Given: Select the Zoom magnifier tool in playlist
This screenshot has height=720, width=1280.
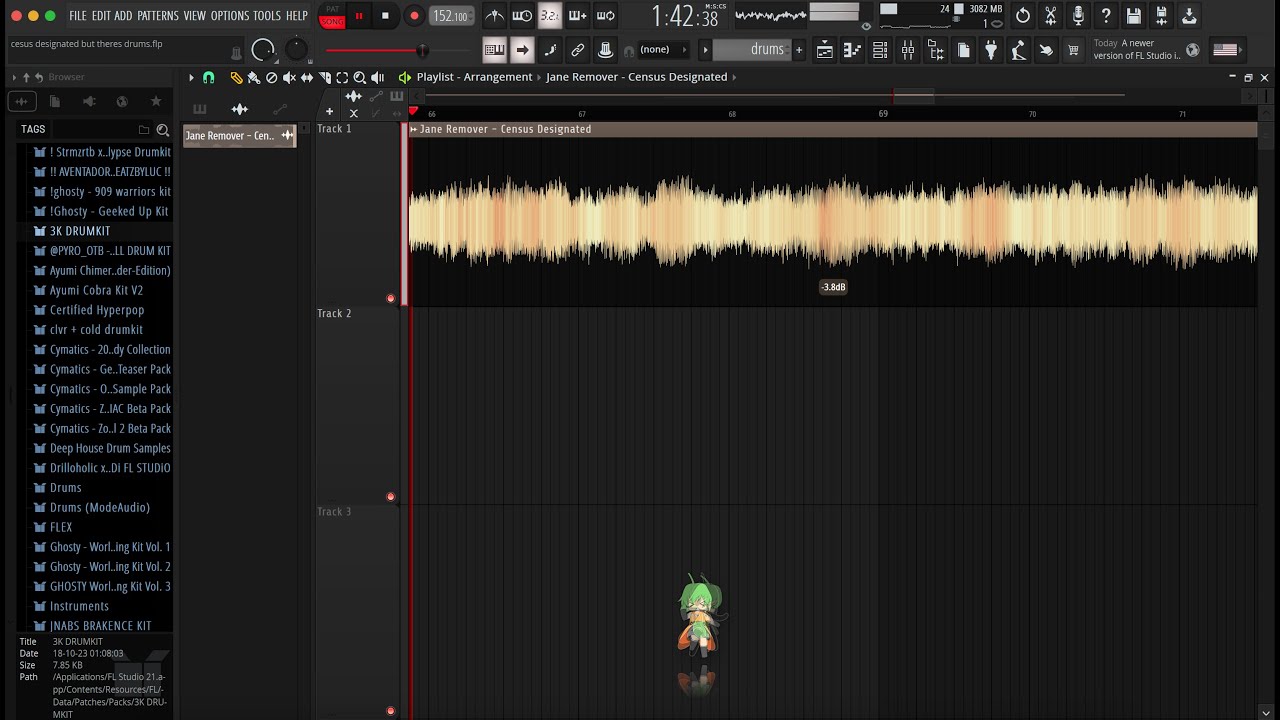Looking at the screenshot, I should (360, 77).
